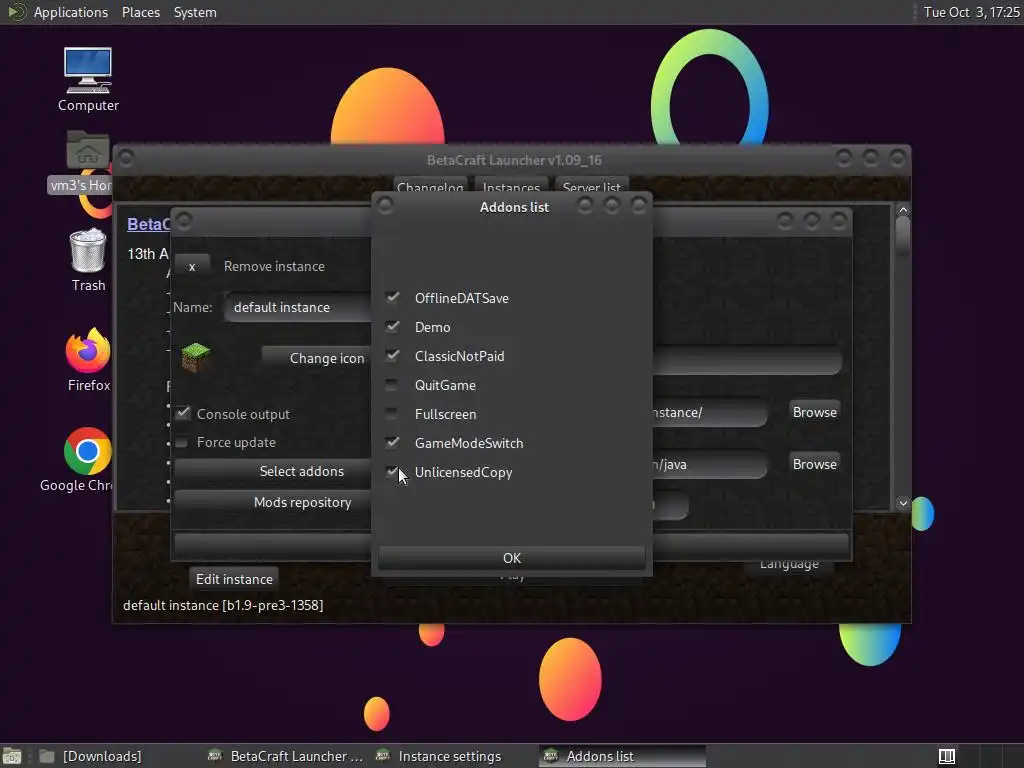Select the Firefox desktop icon

[x=88, y=360]
